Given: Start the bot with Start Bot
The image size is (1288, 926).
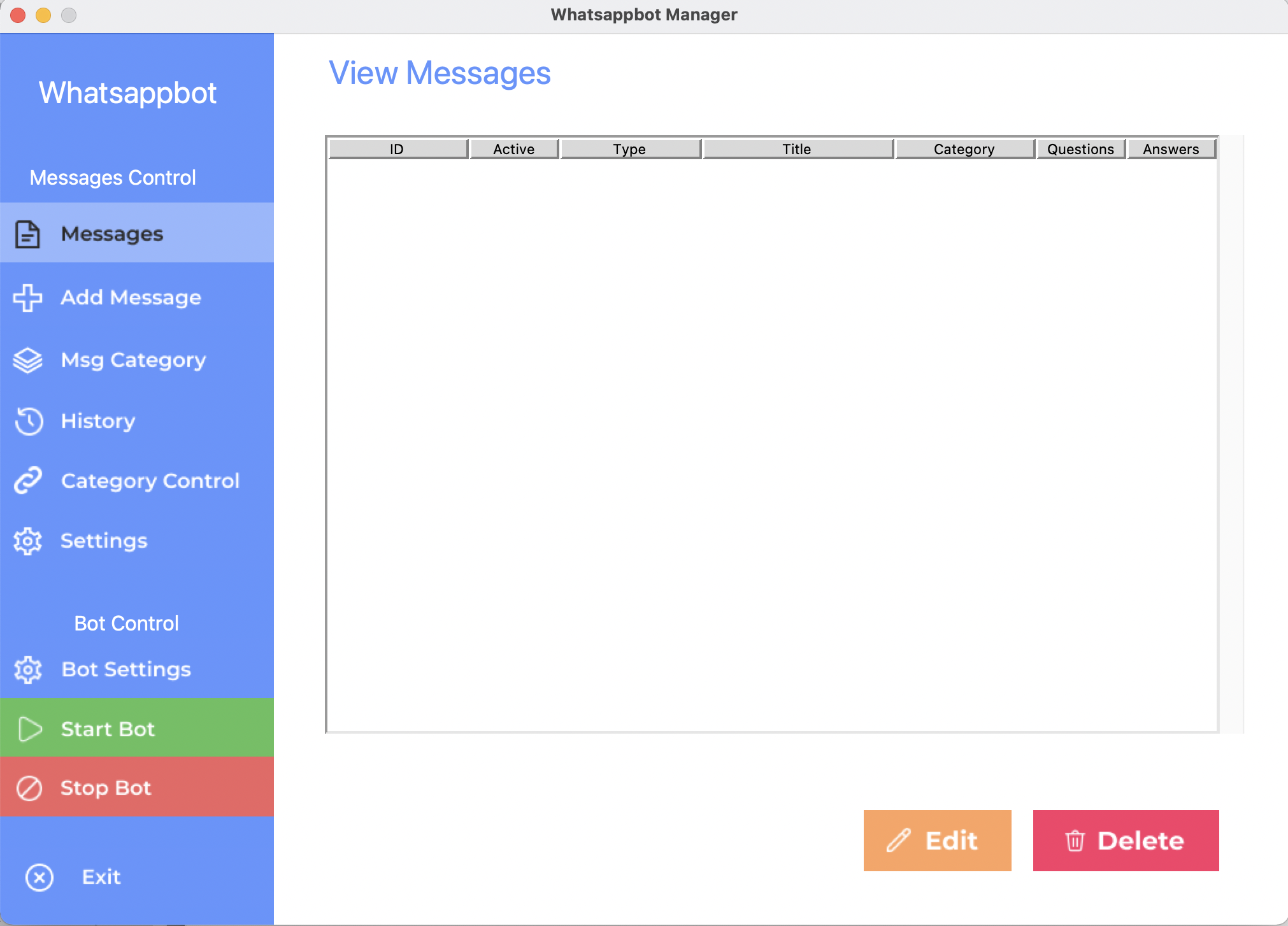Looking at the screenshot, I should [x=137, y=728].
